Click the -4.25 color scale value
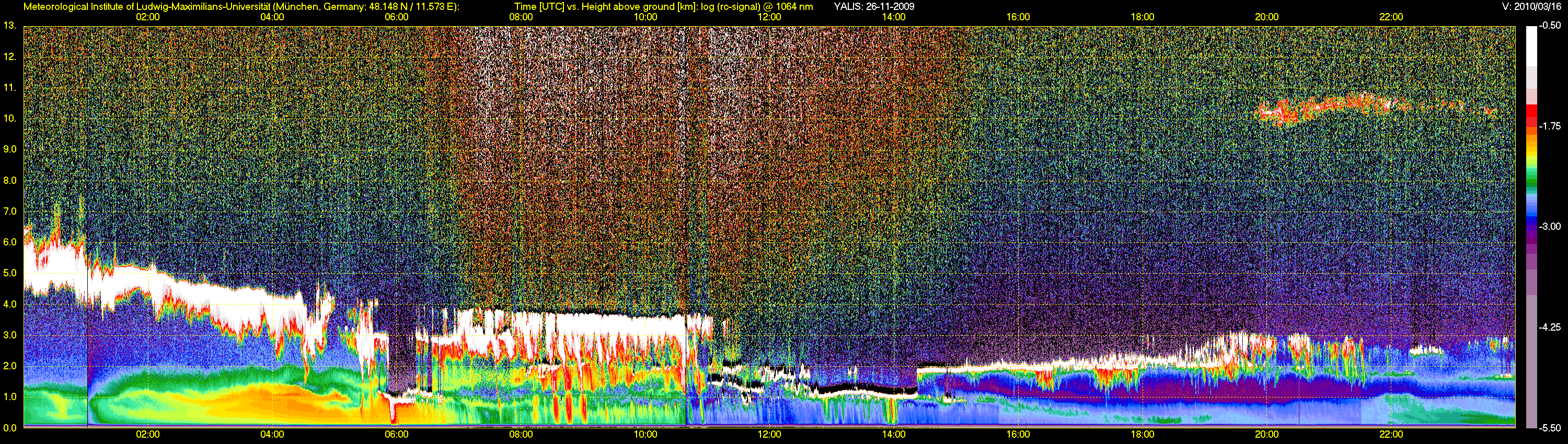The image size is (1568, 444). [1550, 327]
